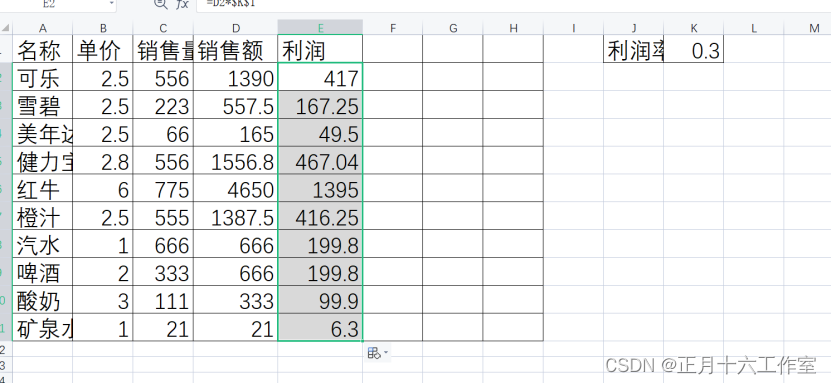Select column L header
This screenshot has height=384, width=831.
(x=754, y=28)
